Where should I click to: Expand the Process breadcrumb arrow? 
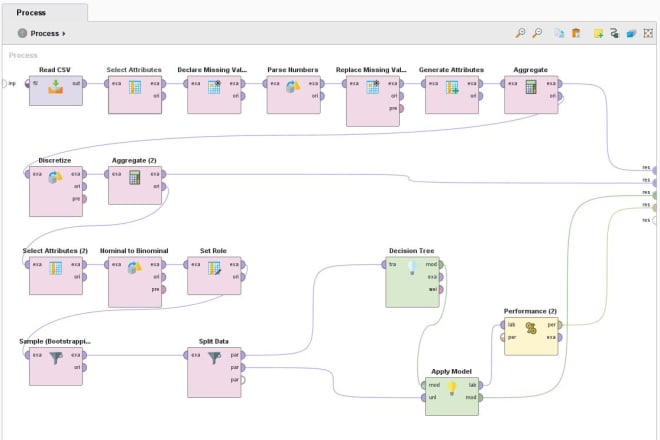[x=64, y=33]
